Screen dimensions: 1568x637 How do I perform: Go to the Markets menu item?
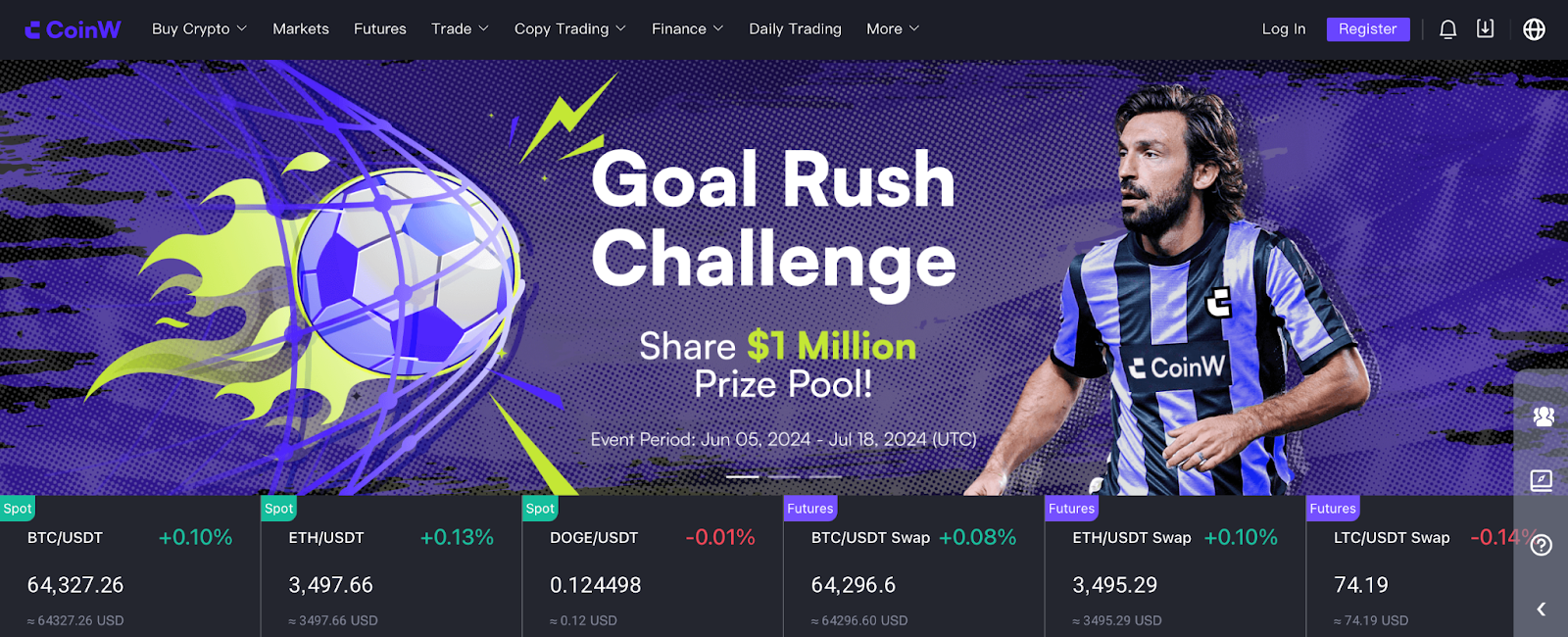301,29
